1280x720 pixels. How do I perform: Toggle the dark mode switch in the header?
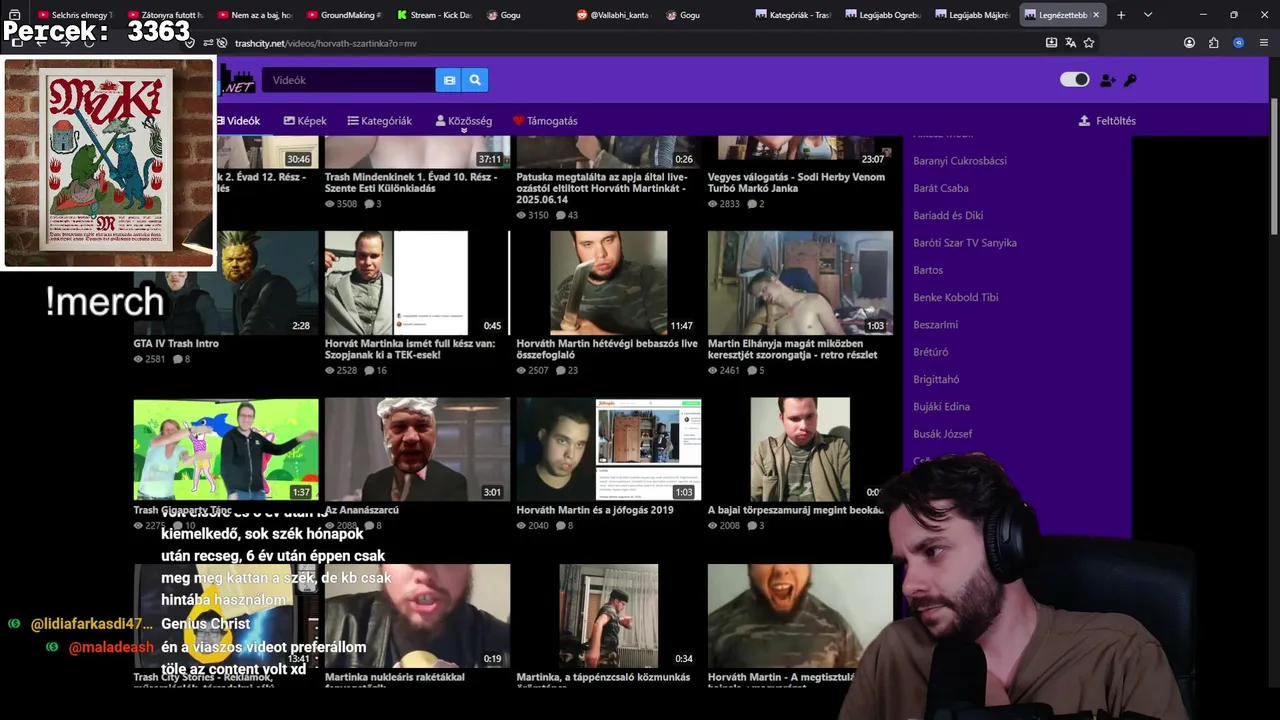tap(1074, 80)
